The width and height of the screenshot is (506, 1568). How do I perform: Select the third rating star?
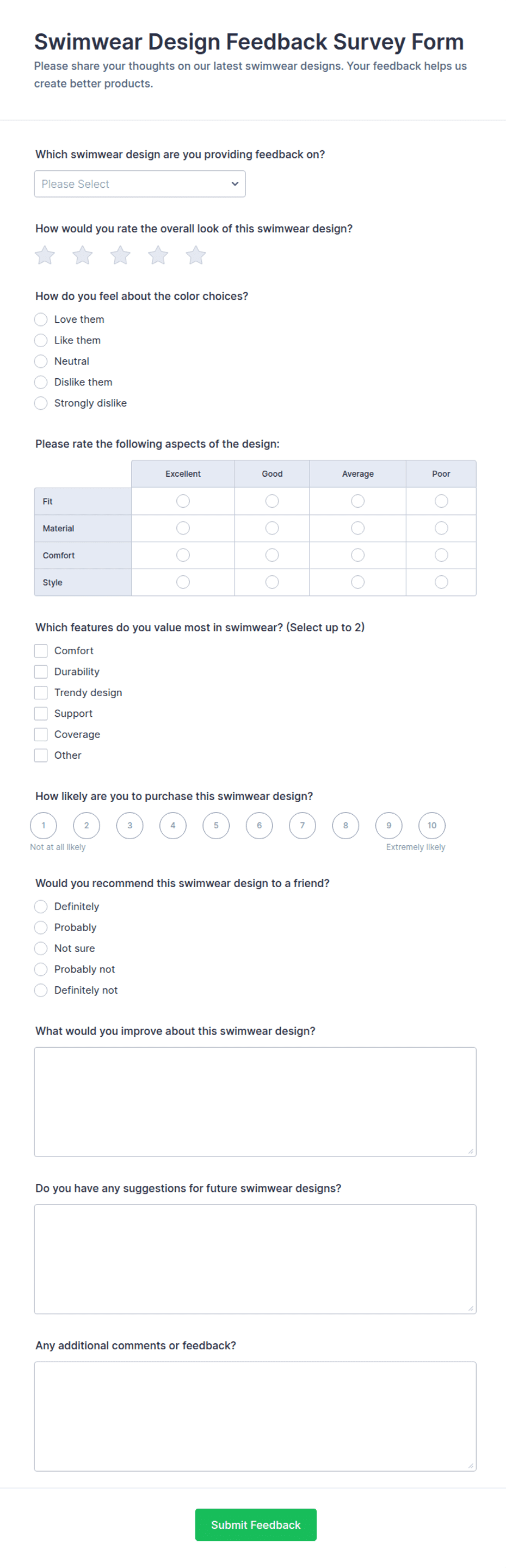click(120, 255)
